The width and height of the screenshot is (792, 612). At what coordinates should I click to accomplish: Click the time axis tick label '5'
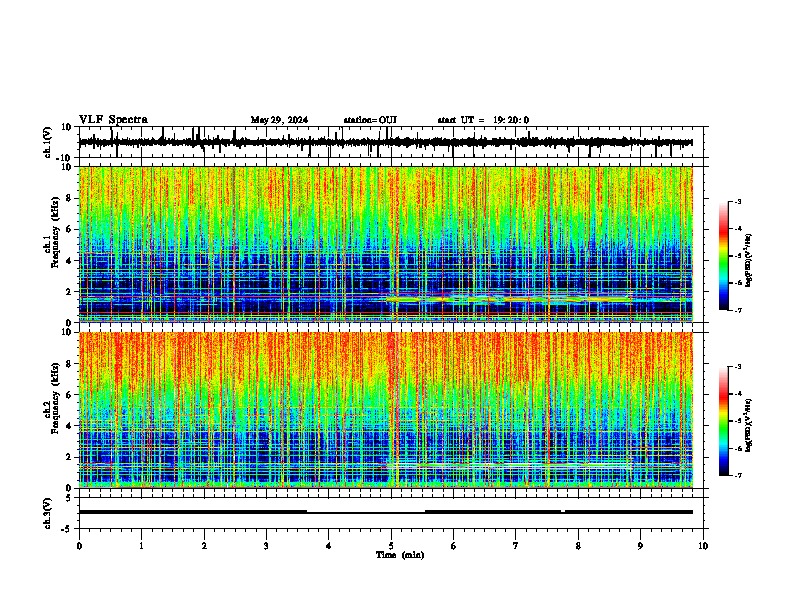pyautogui.click(x=391, y=546)
